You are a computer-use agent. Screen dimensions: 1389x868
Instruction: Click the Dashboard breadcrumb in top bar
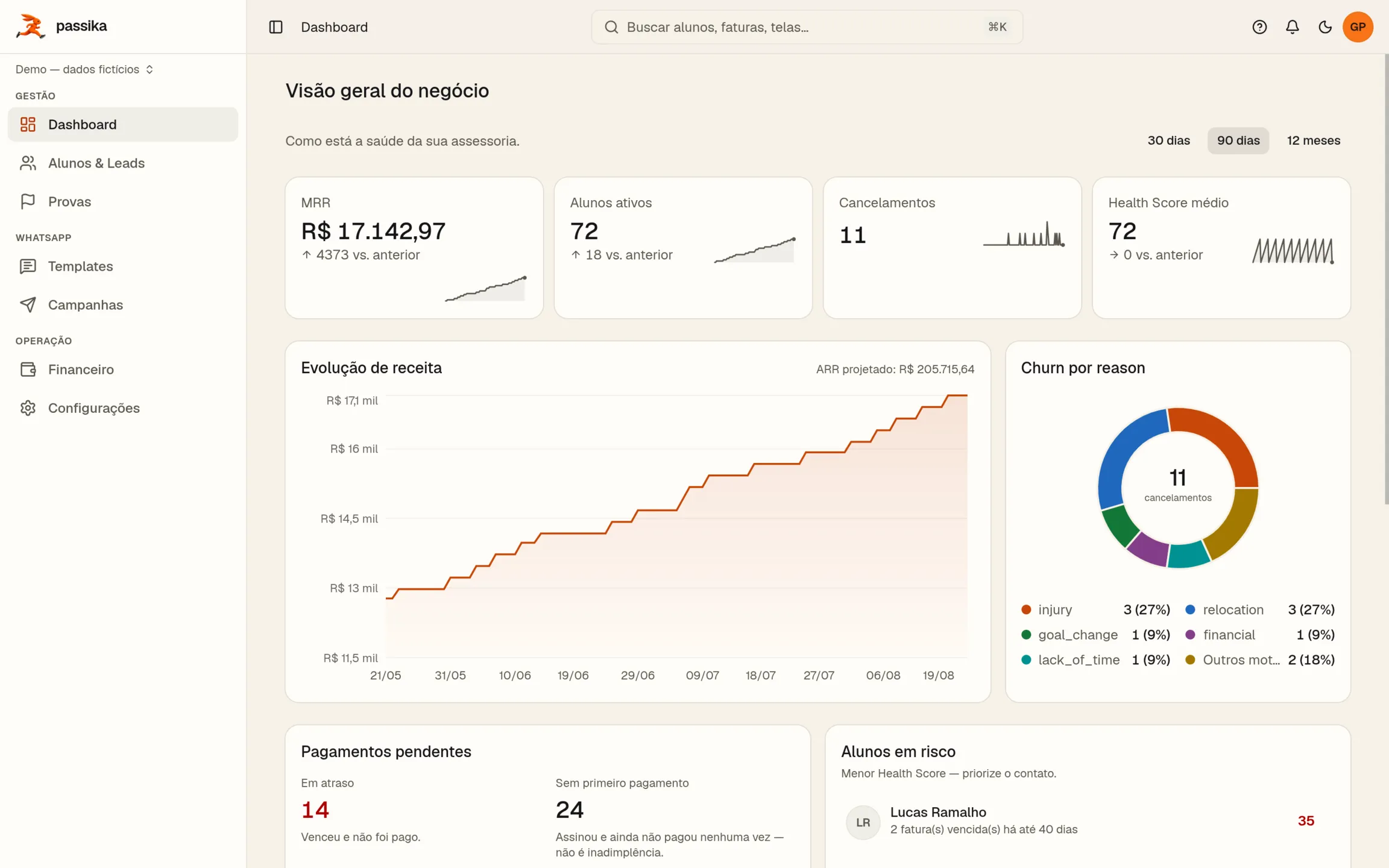[334, 27]
